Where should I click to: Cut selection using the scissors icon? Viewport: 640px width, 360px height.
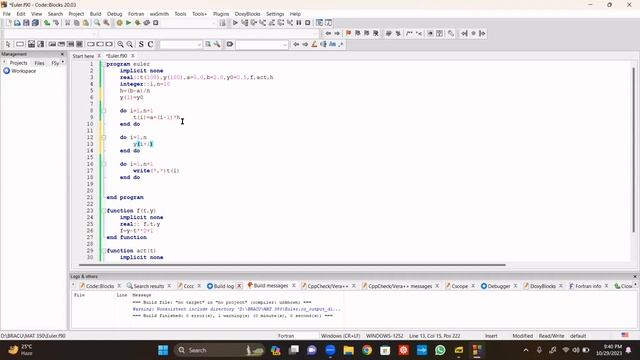point(68,23)
